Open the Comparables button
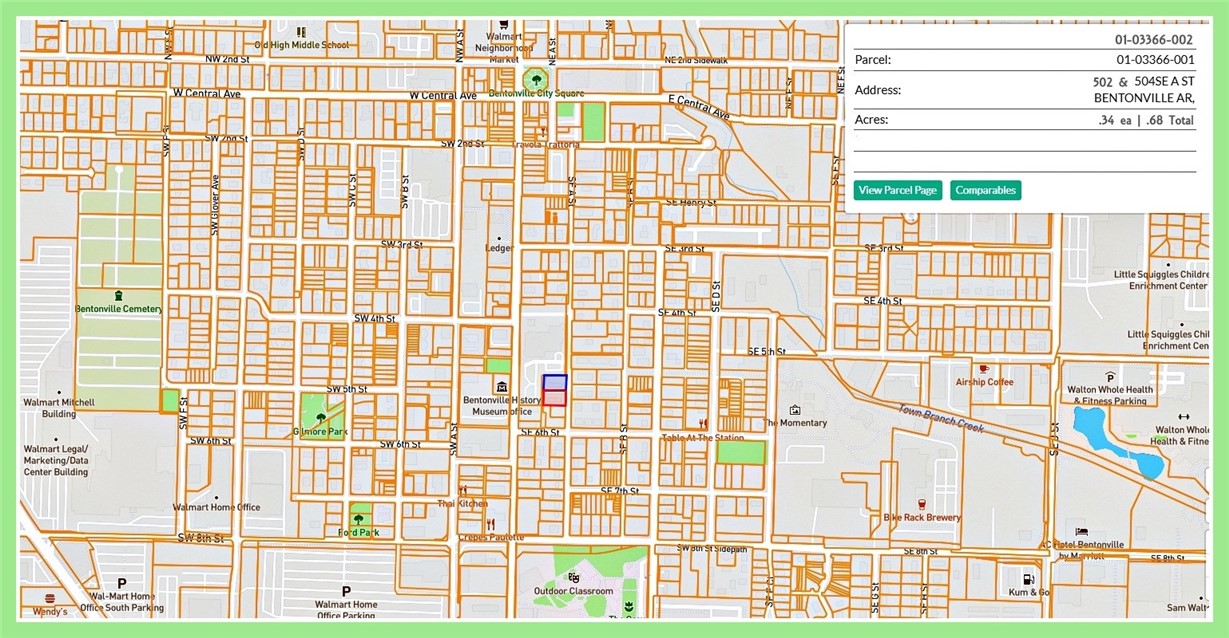Screen dimensions: 1229x638 [x=985, y=190]
